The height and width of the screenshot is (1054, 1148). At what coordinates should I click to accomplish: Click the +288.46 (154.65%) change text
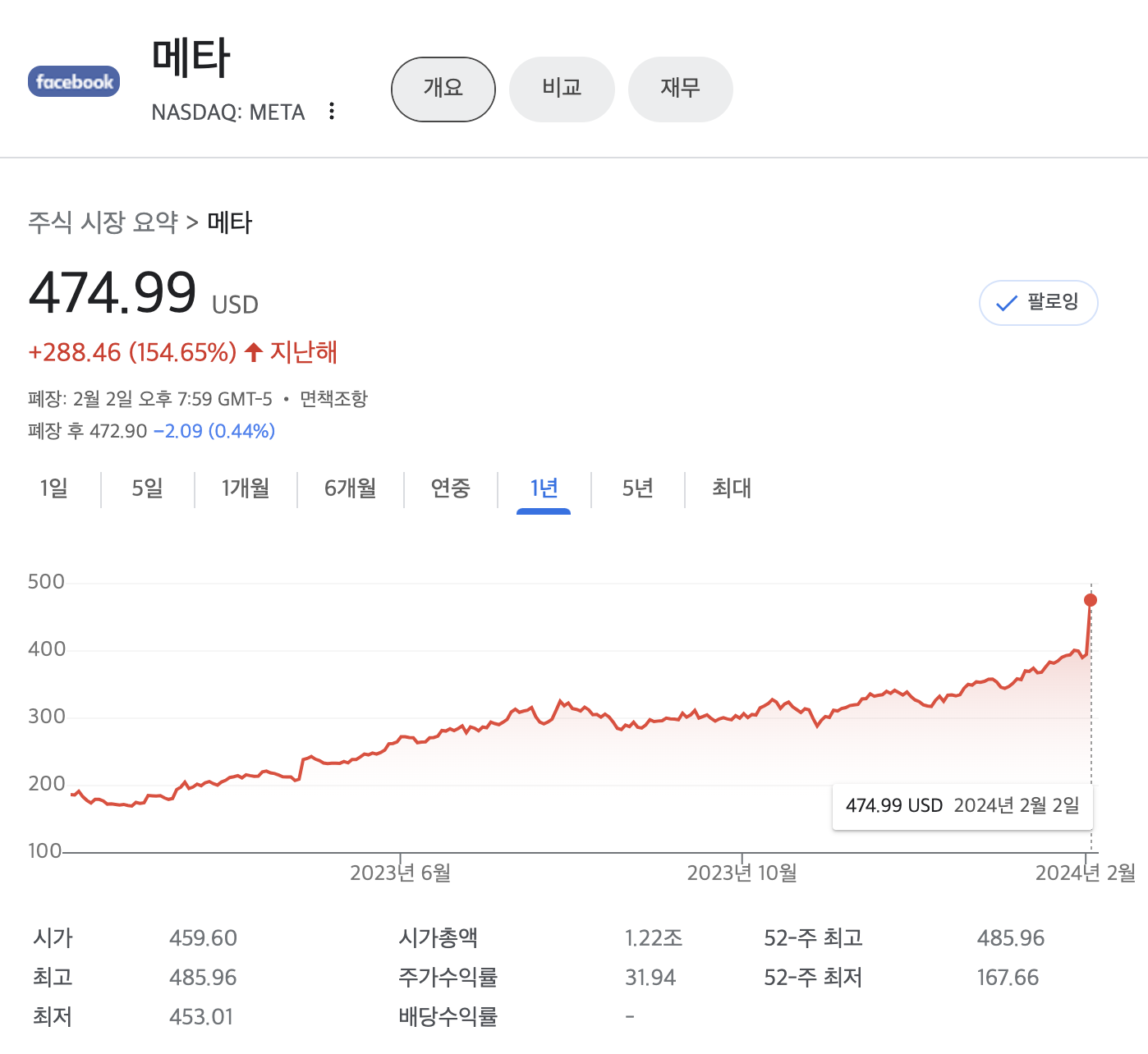[x=132, y=352]
